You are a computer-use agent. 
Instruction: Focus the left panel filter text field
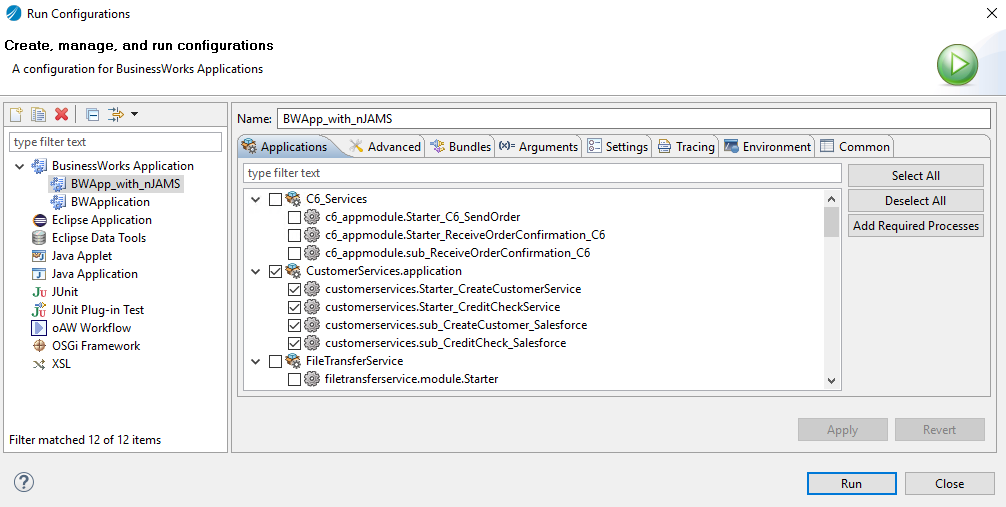pyautogui.click(x=115, y=142)
